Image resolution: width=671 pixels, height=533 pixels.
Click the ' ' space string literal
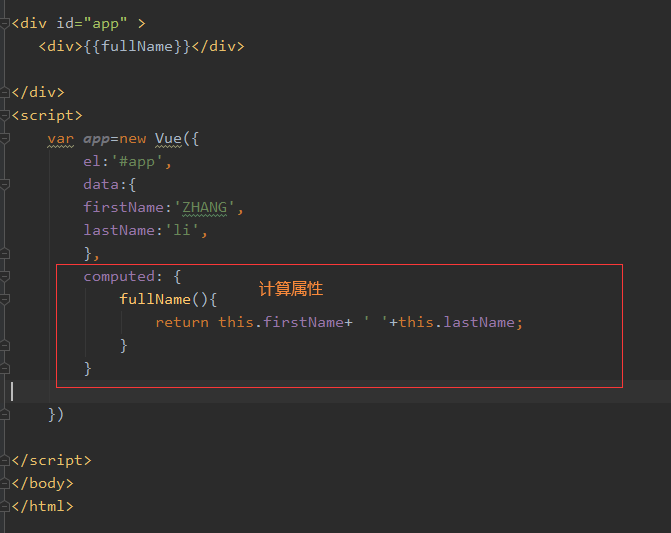(375, 321)
